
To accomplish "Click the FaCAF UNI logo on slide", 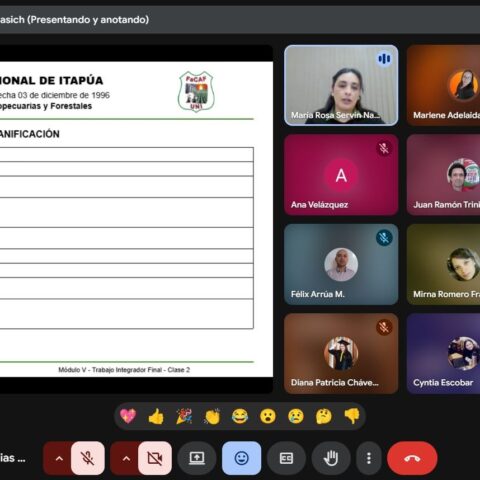I will [x=196, y=91].
